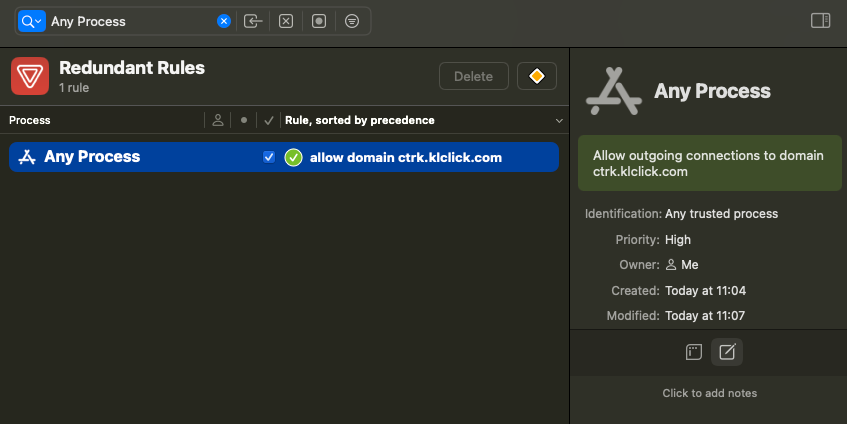The width and height of the screenshot is (847, 424).
Task: Expand the rule sorting chevron dropdown
Action: [x=559, y=121]
